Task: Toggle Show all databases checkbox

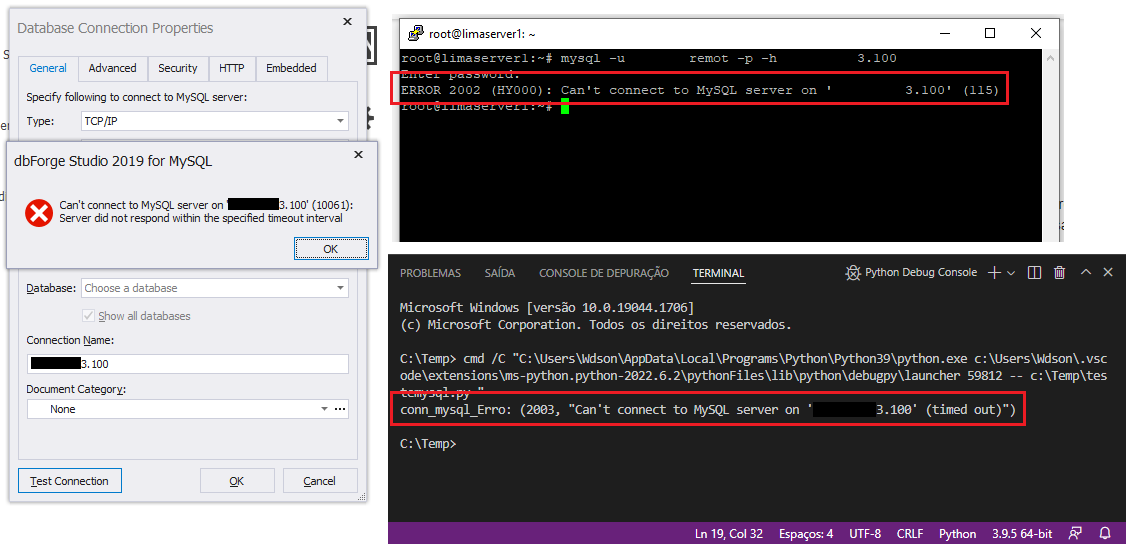Action: click(89, 316)
